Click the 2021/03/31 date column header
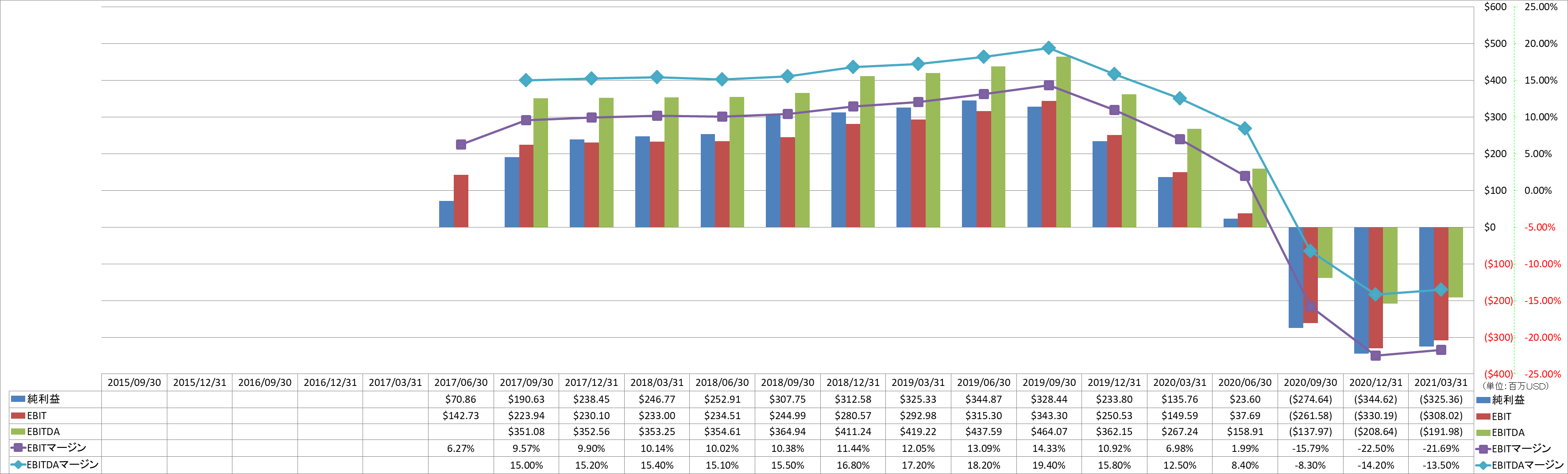This screenshot has width=1568, height=474. click(1441, 382)
